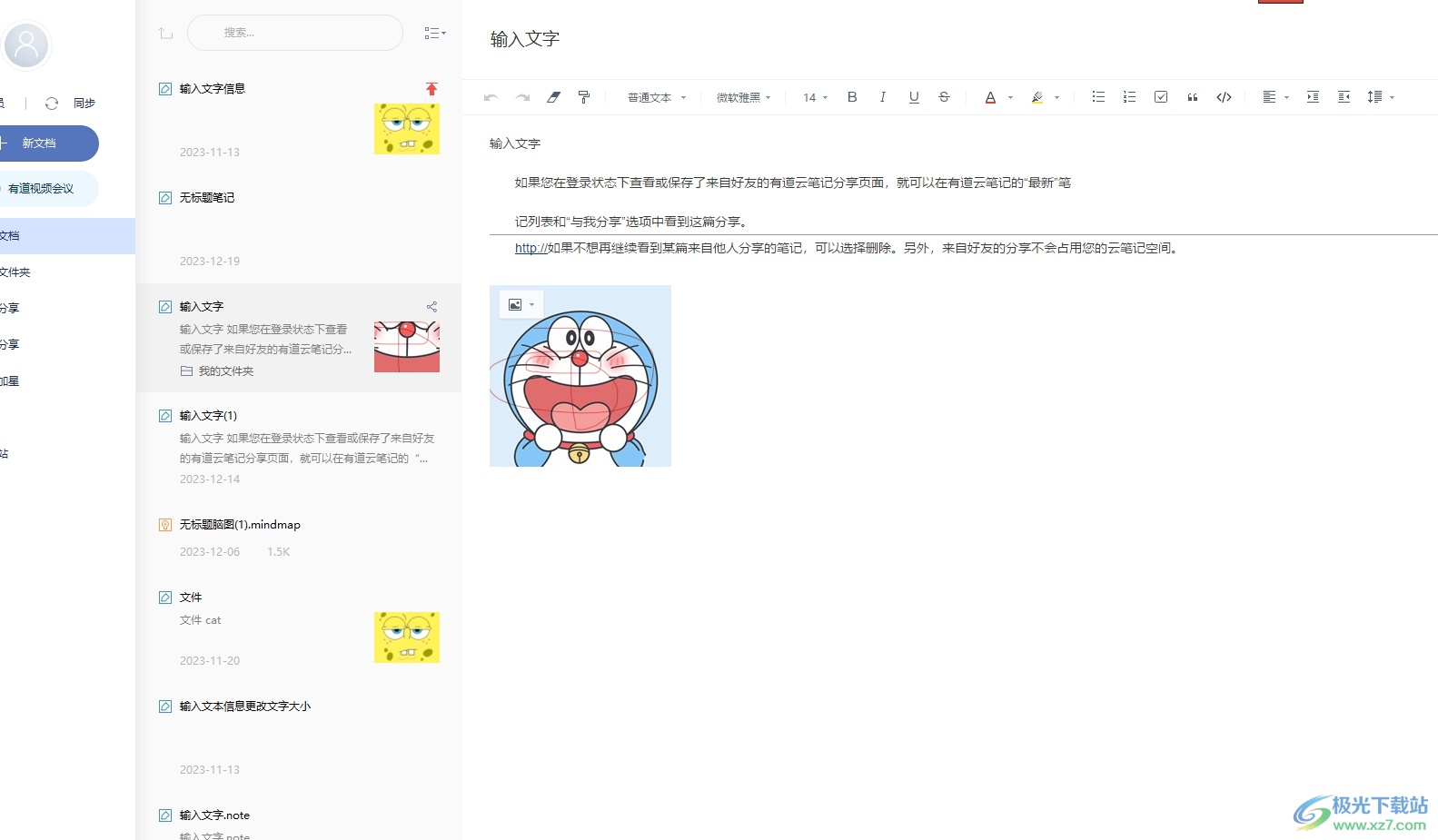Open the note 输入文字(1)
This screenshot has height=840, width=1438.
point(208,416)
